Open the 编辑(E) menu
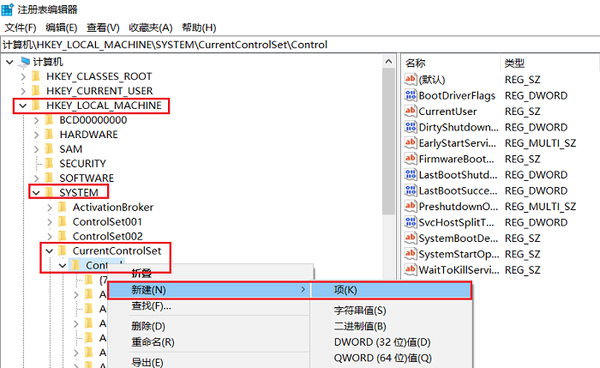This screenshot has height=368, width=600. pyautogui.click(x=61, y=28)
